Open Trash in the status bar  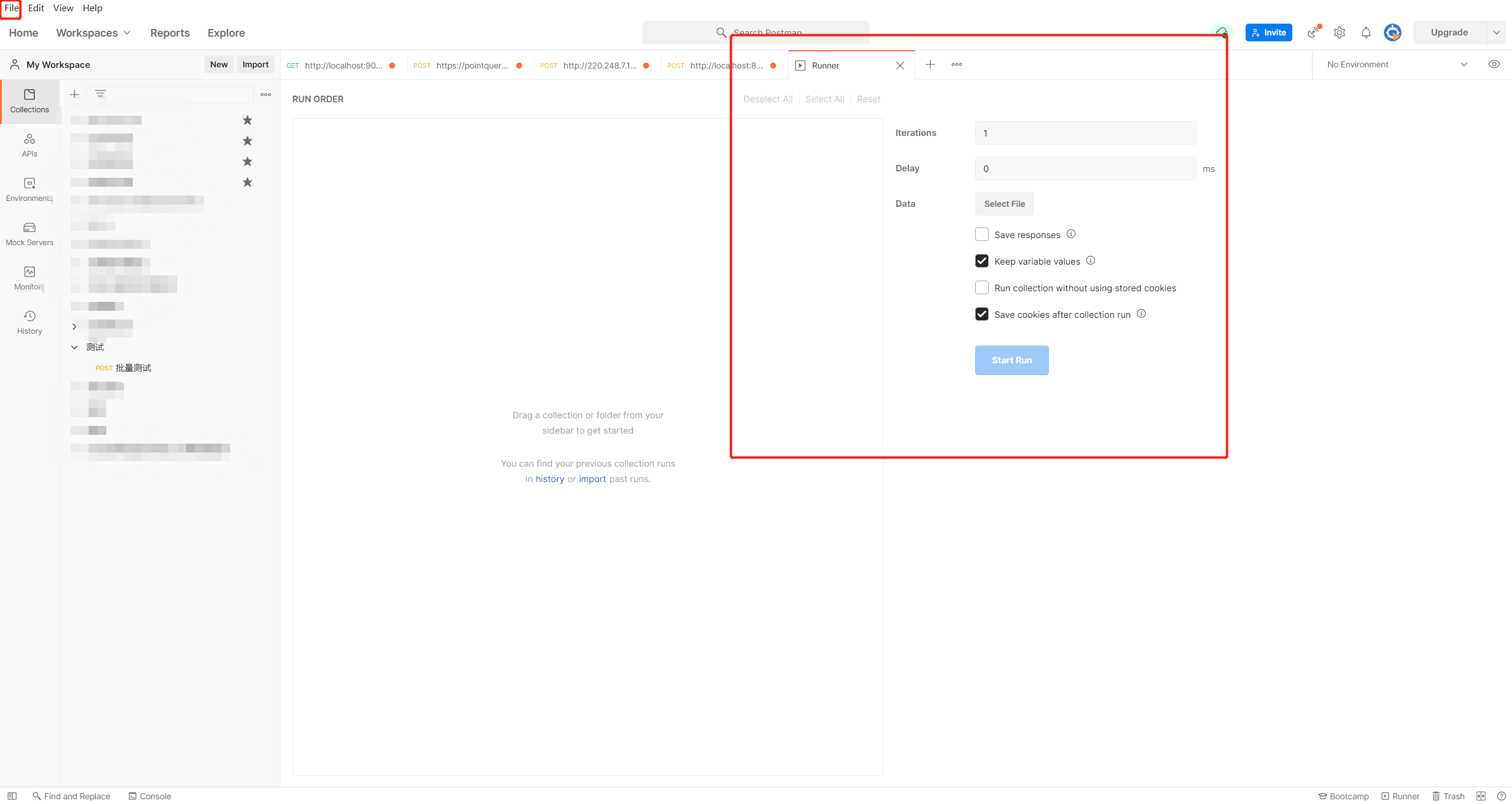pos(1448,796)
